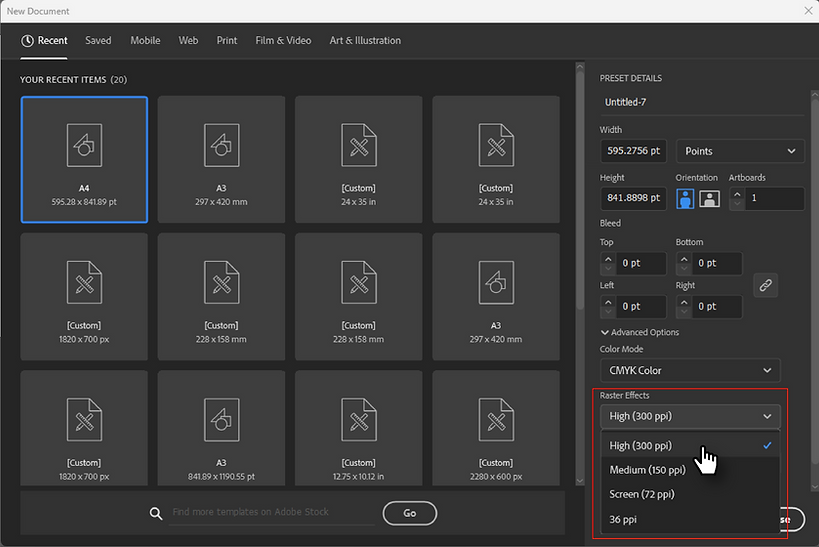The width and height of the screenshot is (819, 547).
Task: Choose the 36 ppi raster option
Action: 690,519
